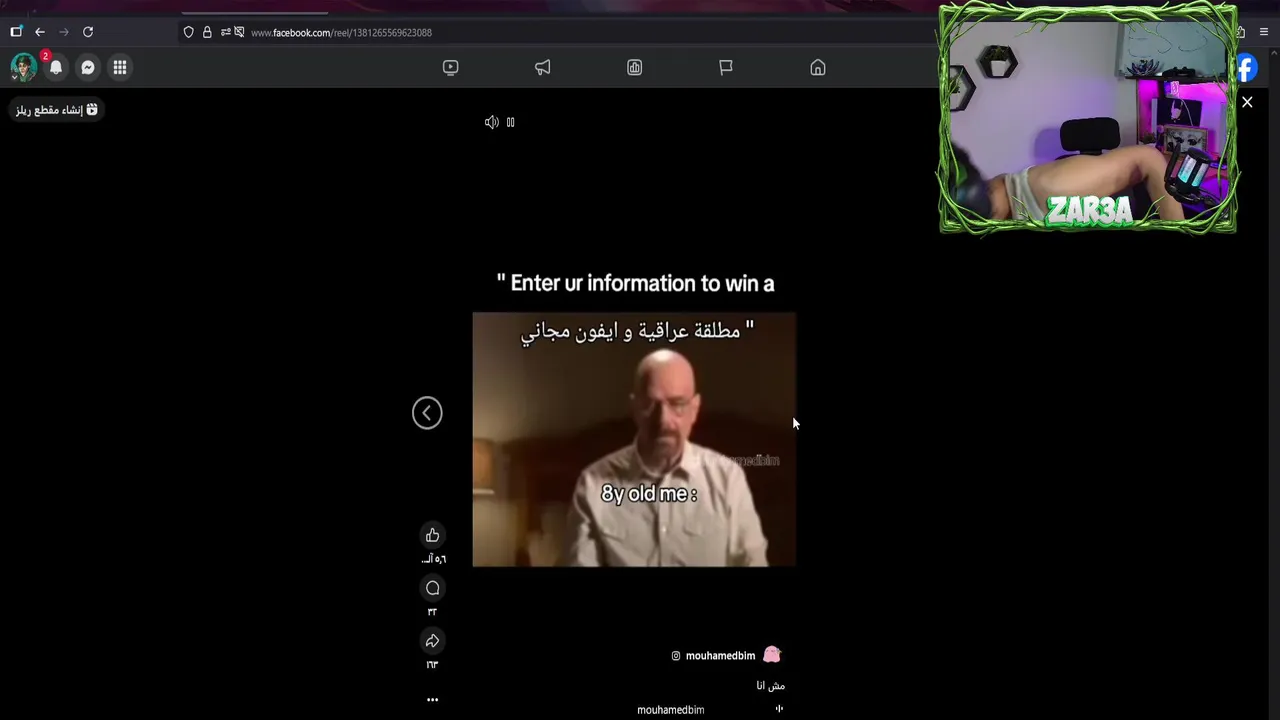Go to the previous reel arrow
Viewport: 1280px width, 720px height.
pyautogui.click(x=427, y=413)
